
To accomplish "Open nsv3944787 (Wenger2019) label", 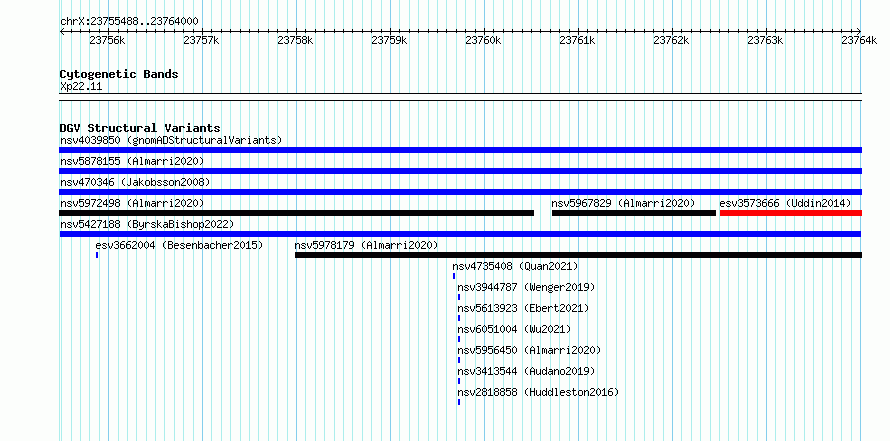I will (x=526, y=287).
